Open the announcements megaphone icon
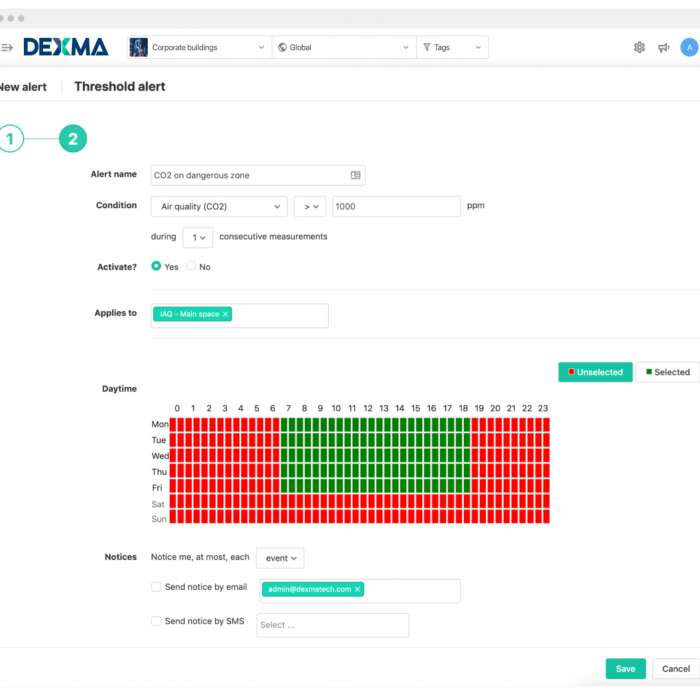Image resolution: width=700 pixels, height=700 pixels. pyautogui.click(x=664, y=47)
